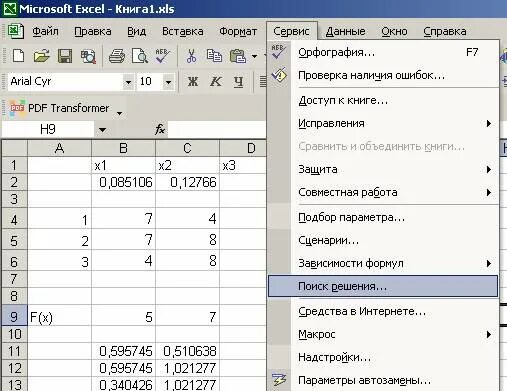The width and height of the screenshot is (507, 391).
Task: Close the Сервис menu tab
Action: tap(292, 31)
